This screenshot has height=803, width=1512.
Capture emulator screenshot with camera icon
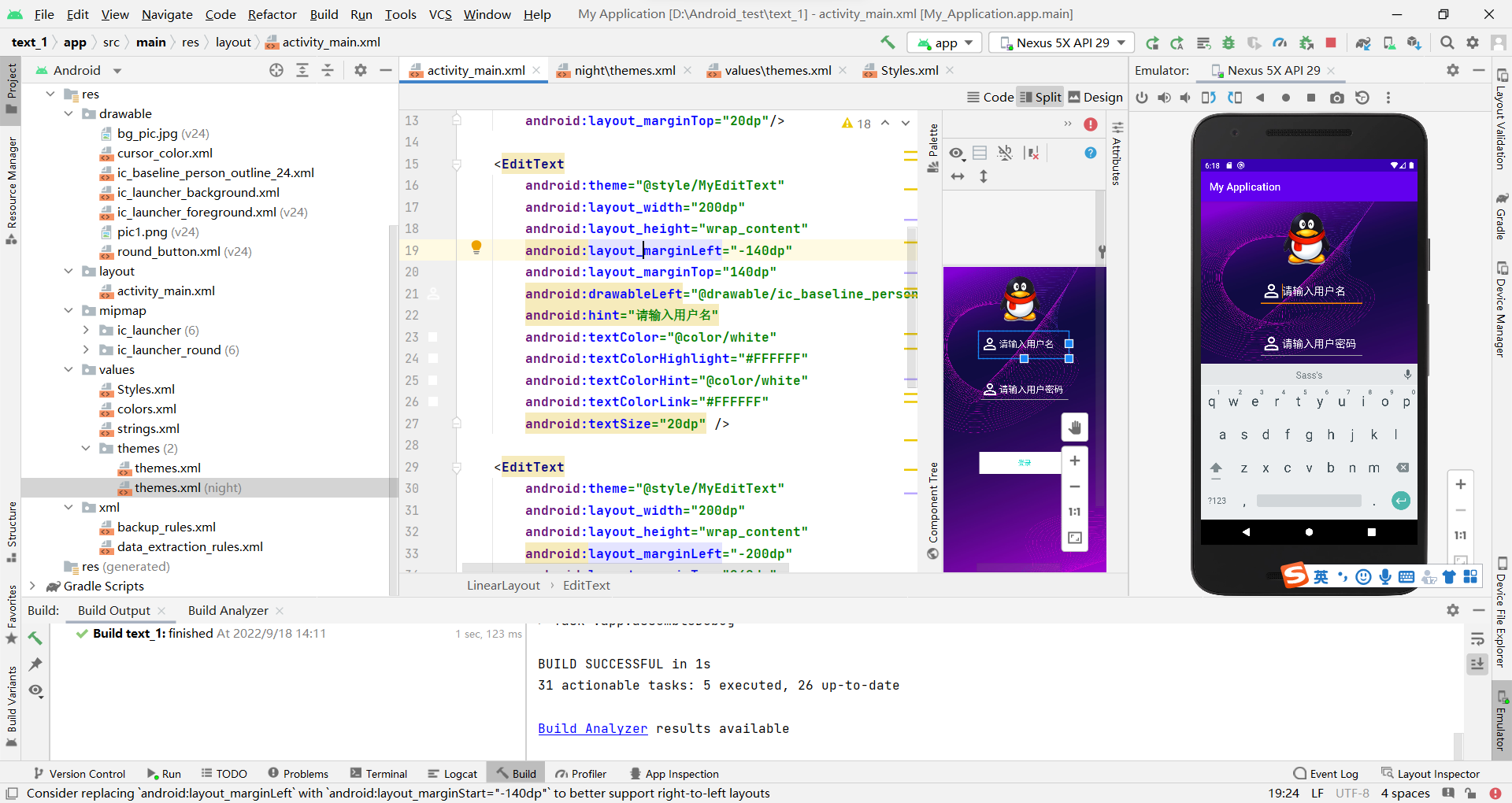(x=1336, y=98)
